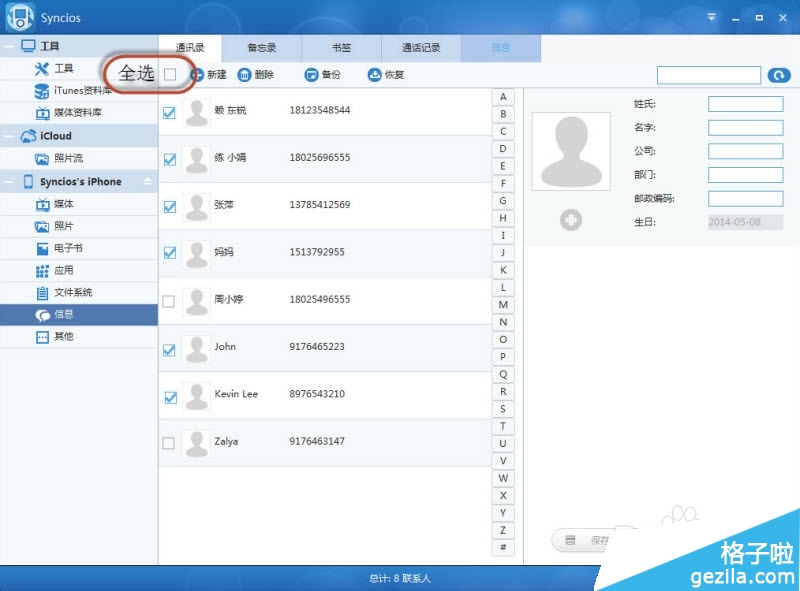
Task: Open 文件系统 file system icon
Action: click(x=42, y=293)
